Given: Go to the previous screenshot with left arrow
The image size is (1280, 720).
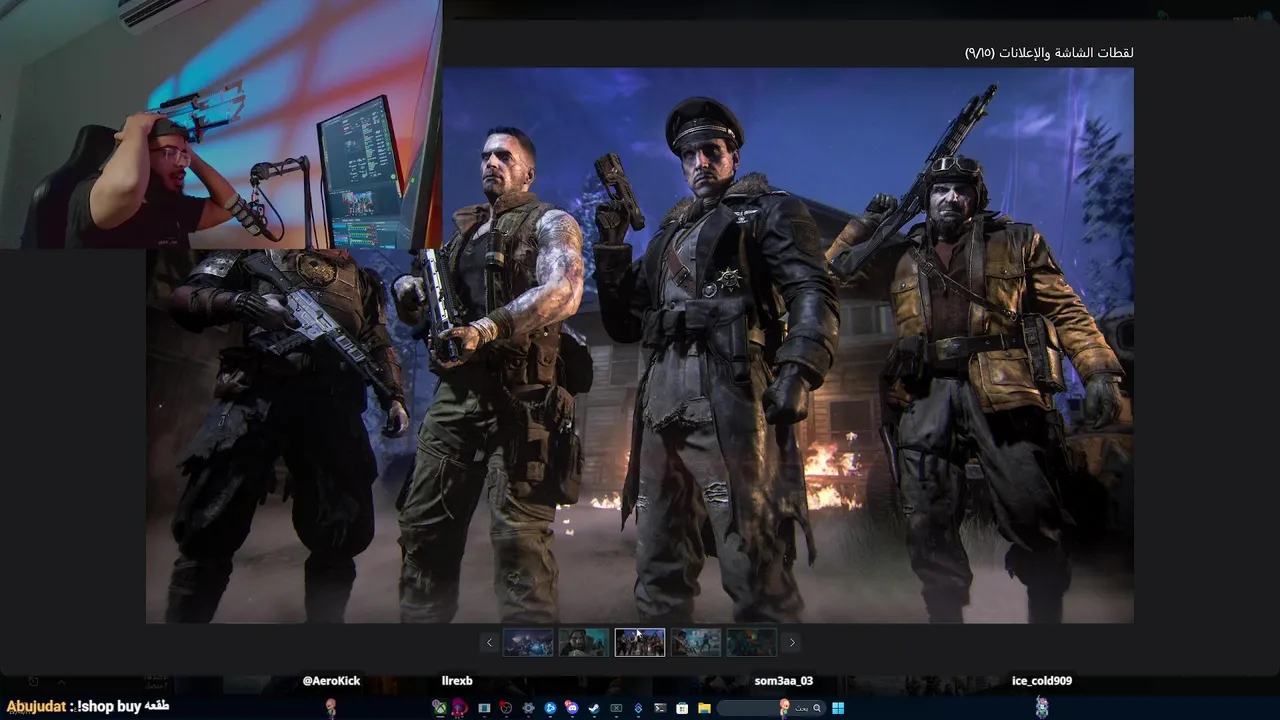Looking at the screenshot, I should pyautogui.click(x=489, y=643).
